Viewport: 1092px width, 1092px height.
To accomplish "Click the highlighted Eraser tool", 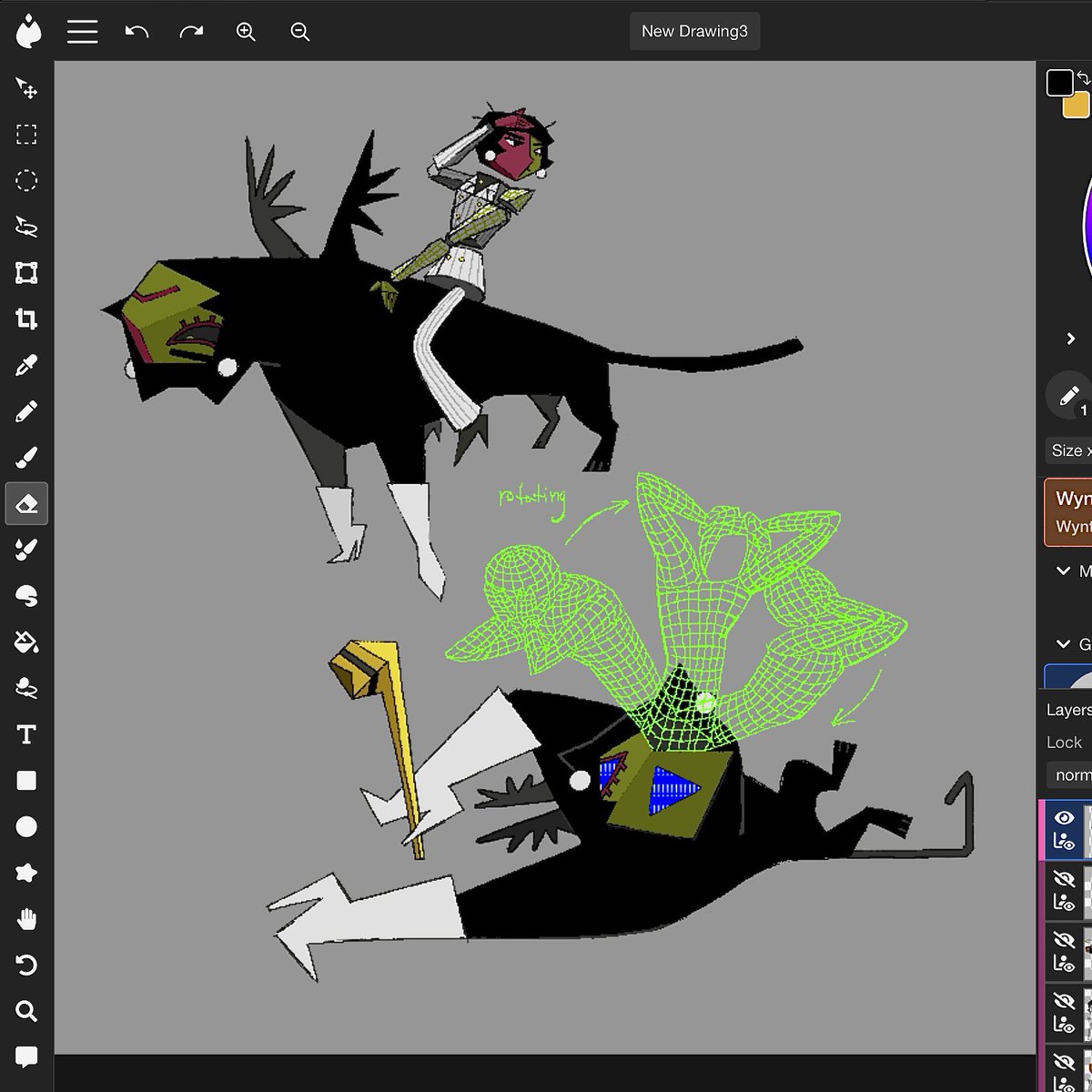I will (26, 503).
